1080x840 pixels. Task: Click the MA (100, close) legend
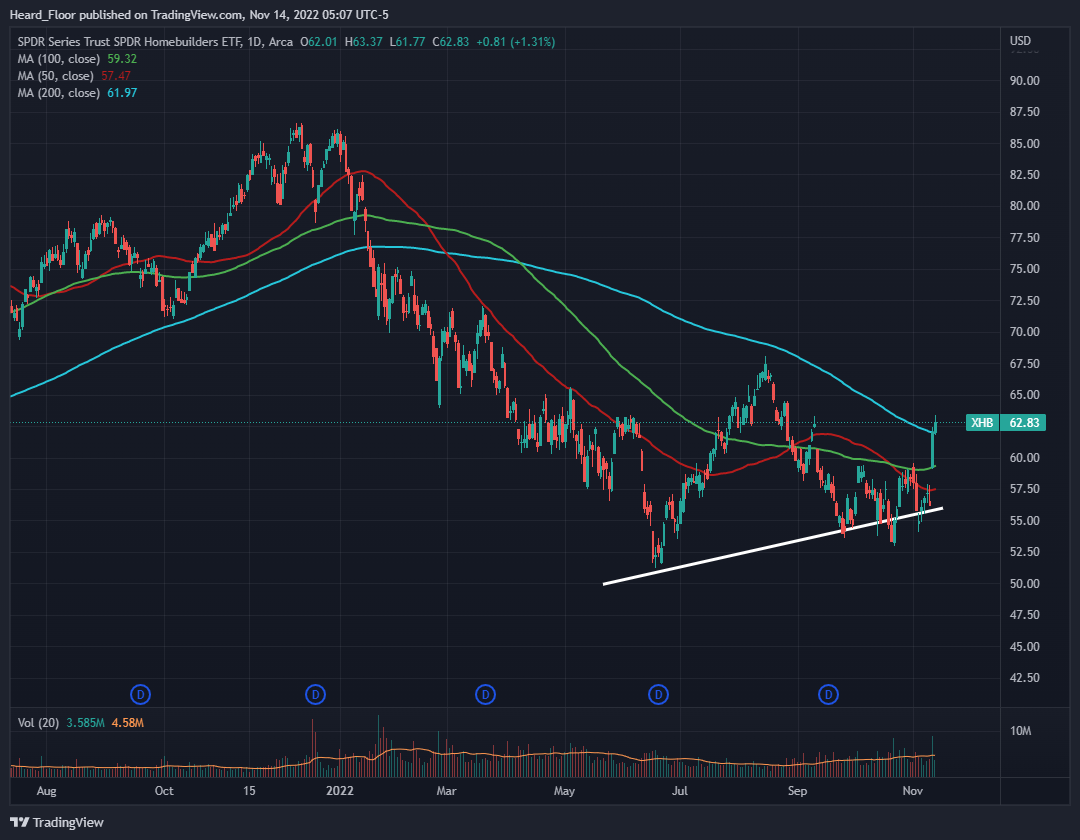click(x=59, y=59)
